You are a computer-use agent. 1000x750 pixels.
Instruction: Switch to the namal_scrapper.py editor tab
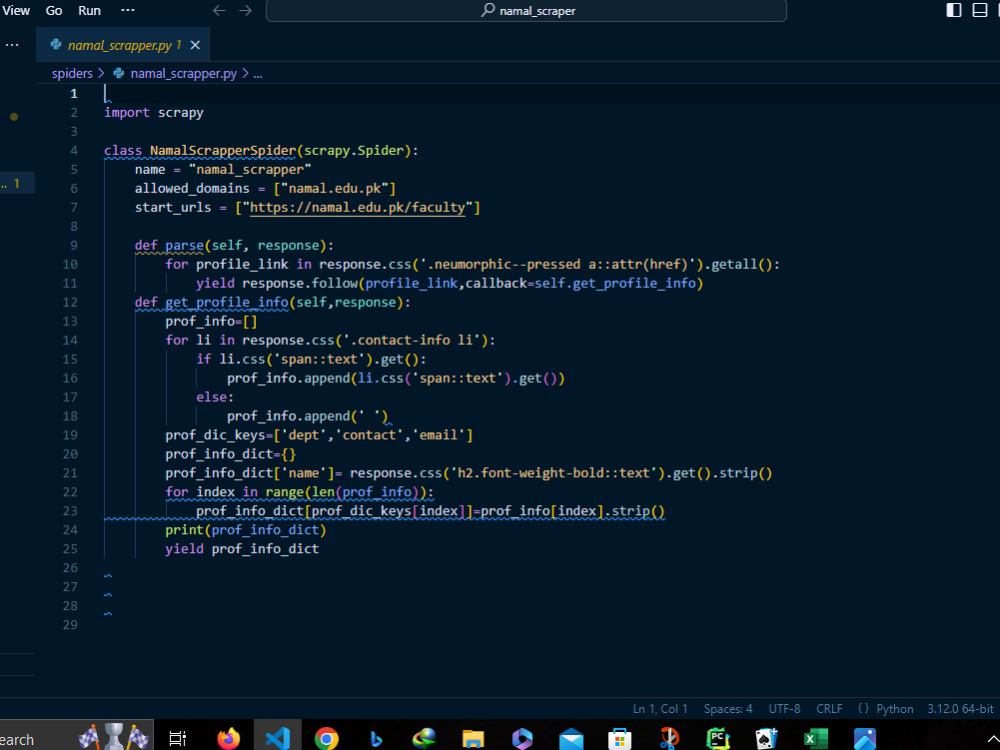click(x=123, y=45)
